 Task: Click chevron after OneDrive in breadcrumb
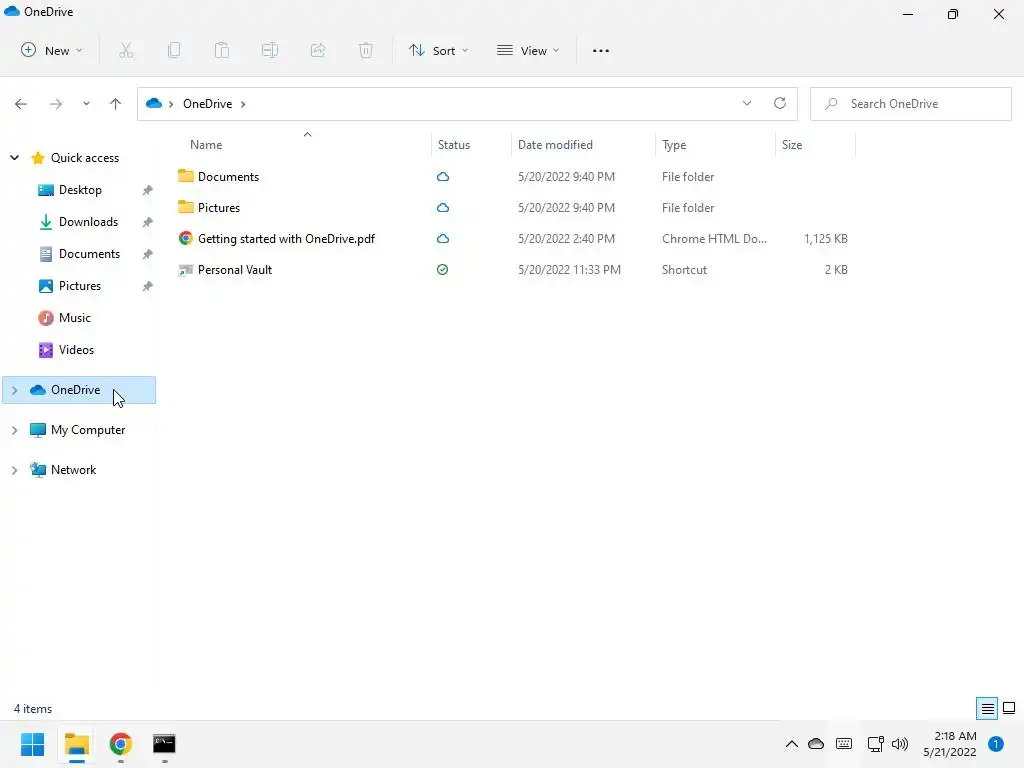coord(243,104)
